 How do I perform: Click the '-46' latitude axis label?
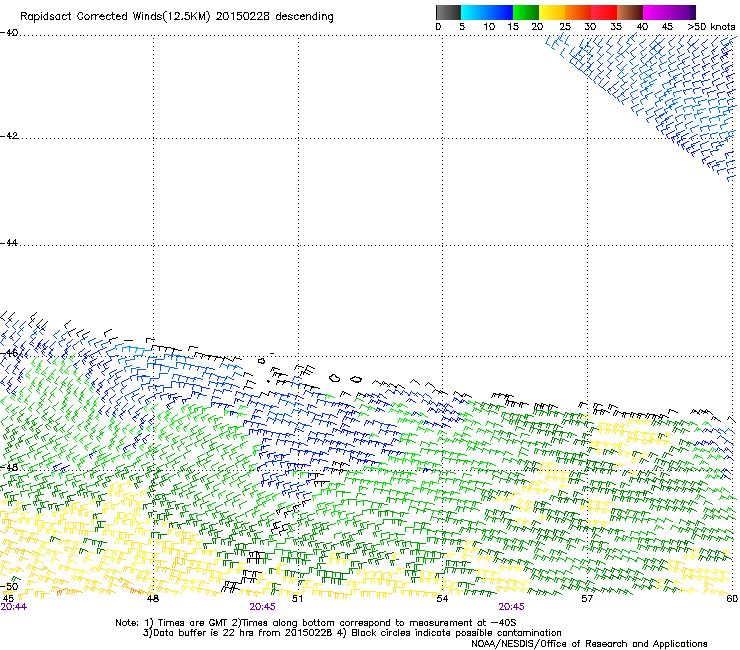(9, 353)
